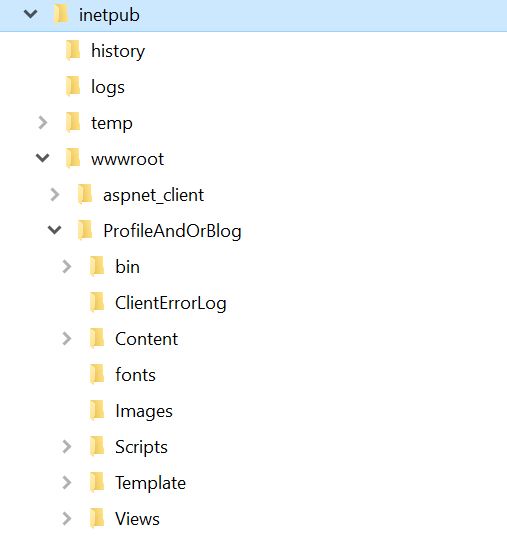Image resolution: width=507 pixels, height=540 pixels.
Task: Collapse the inetpub folder chevron
Action: point(31,14)
